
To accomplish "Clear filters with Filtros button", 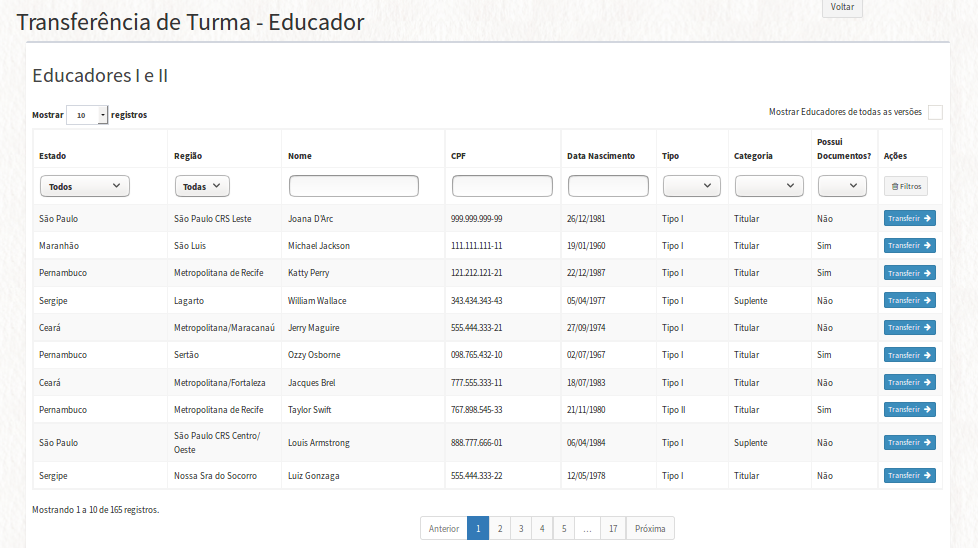I will click(906, 186).
